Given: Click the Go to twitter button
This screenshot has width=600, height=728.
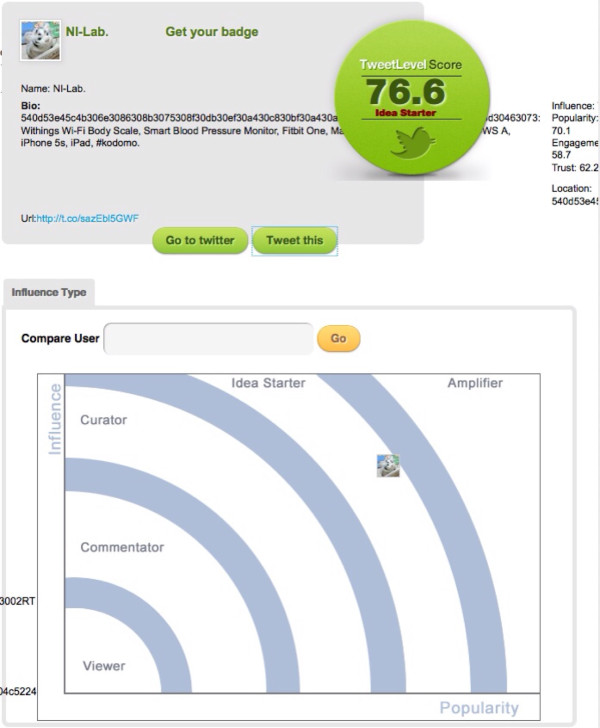Looking at the screenshot, I should pyautogui.click(x=200, y=240).
